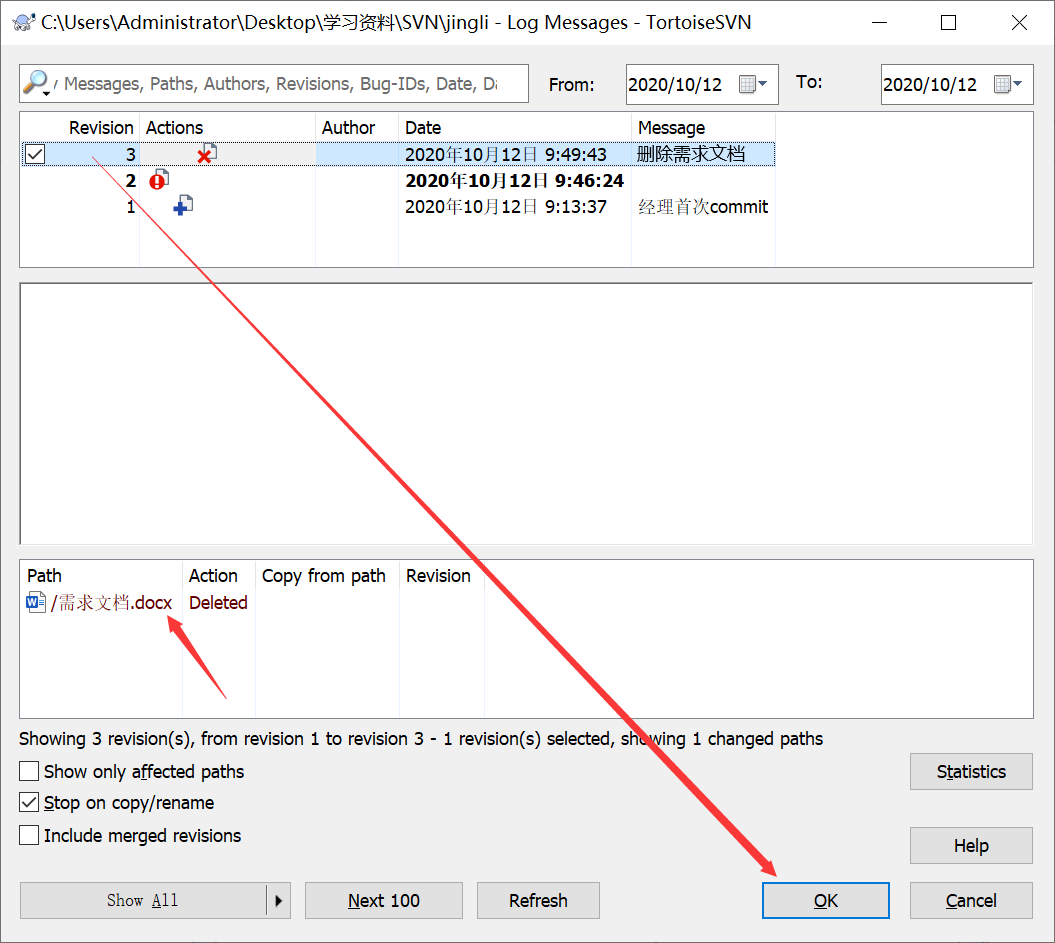Click the TortoiseSVN icon in title bar
This screenshot has height=943, width=1055.
click(24, 22)
